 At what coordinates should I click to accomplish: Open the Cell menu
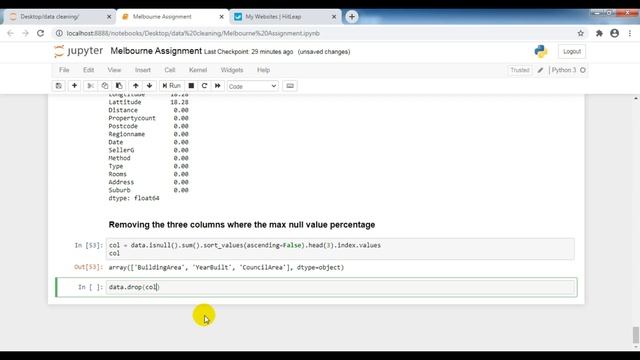pyautogui.click(x=170, y=70)
